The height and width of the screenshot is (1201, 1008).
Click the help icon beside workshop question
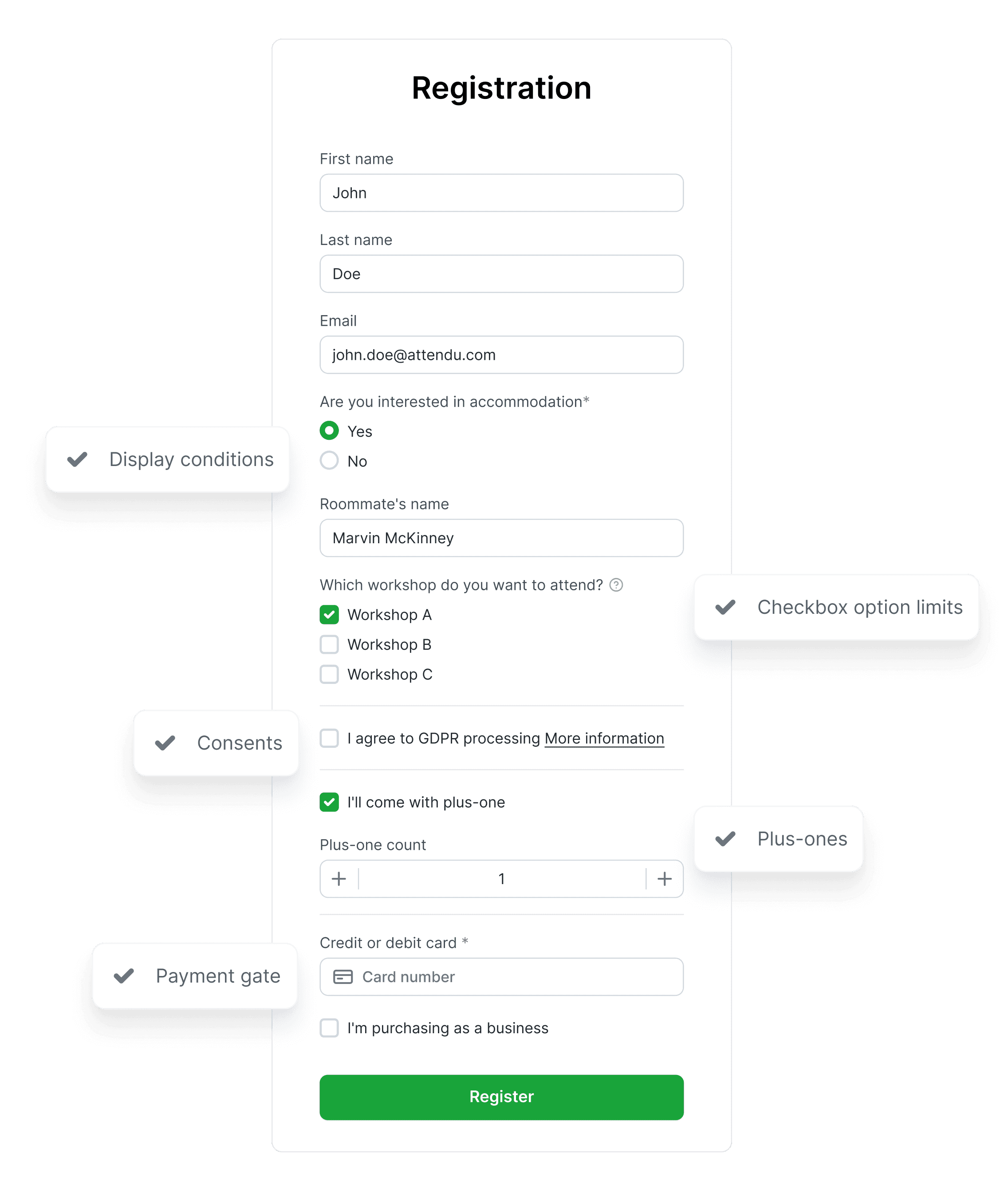click(x=616, y=585)
